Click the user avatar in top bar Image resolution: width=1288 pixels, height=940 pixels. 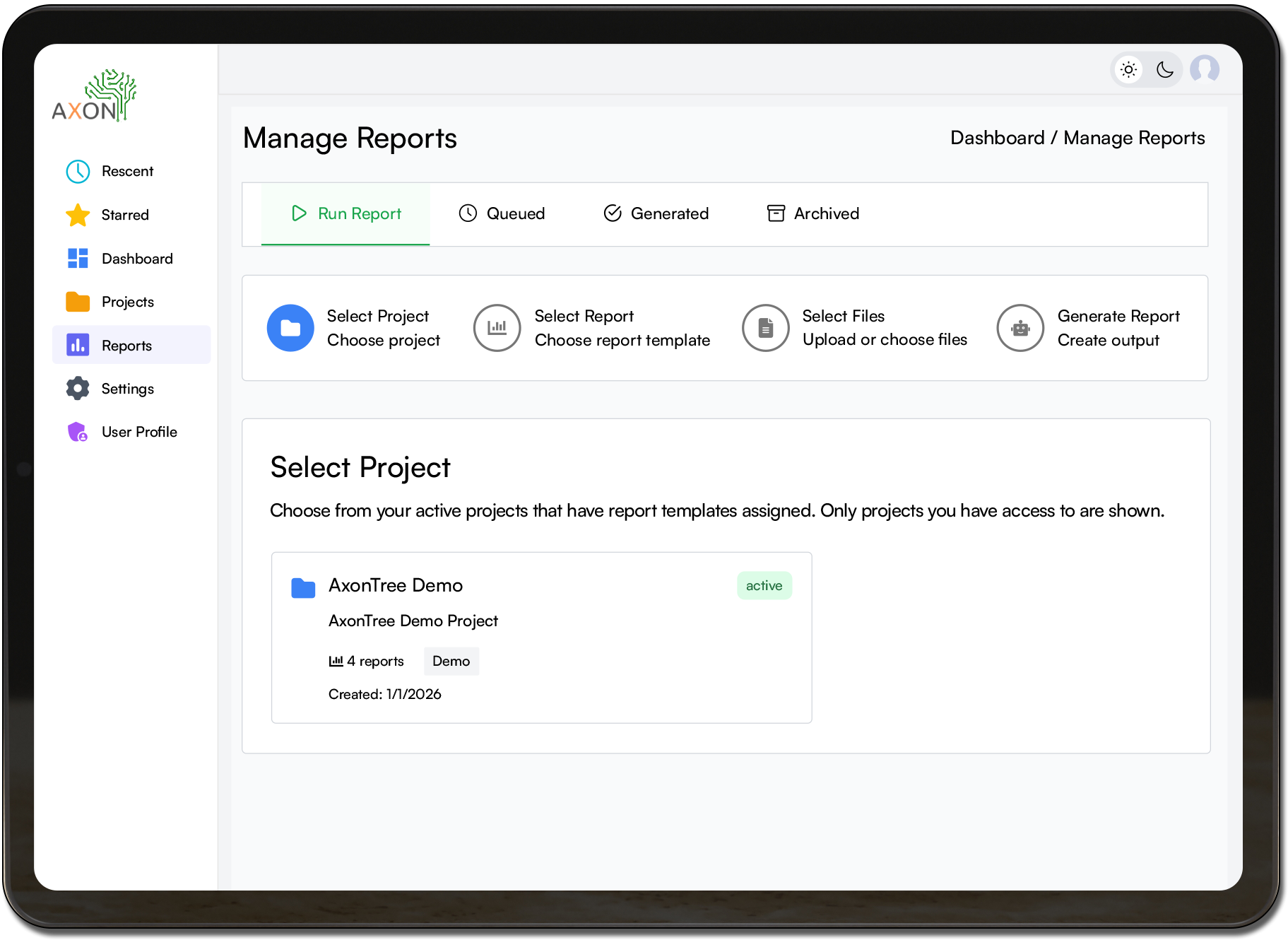[1204, 69]
